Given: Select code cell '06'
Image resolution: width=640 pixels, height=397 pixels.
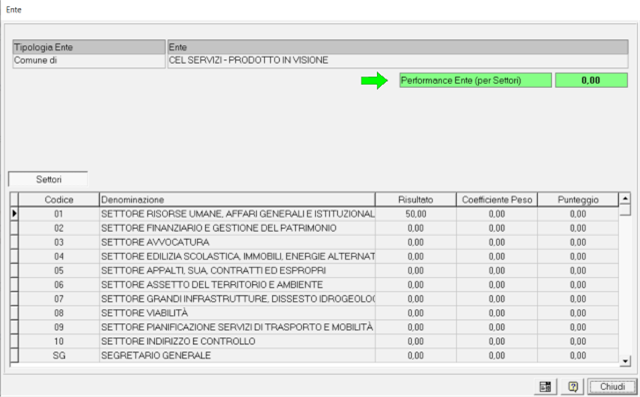Looking at the screenshot, I should (59, 285).
